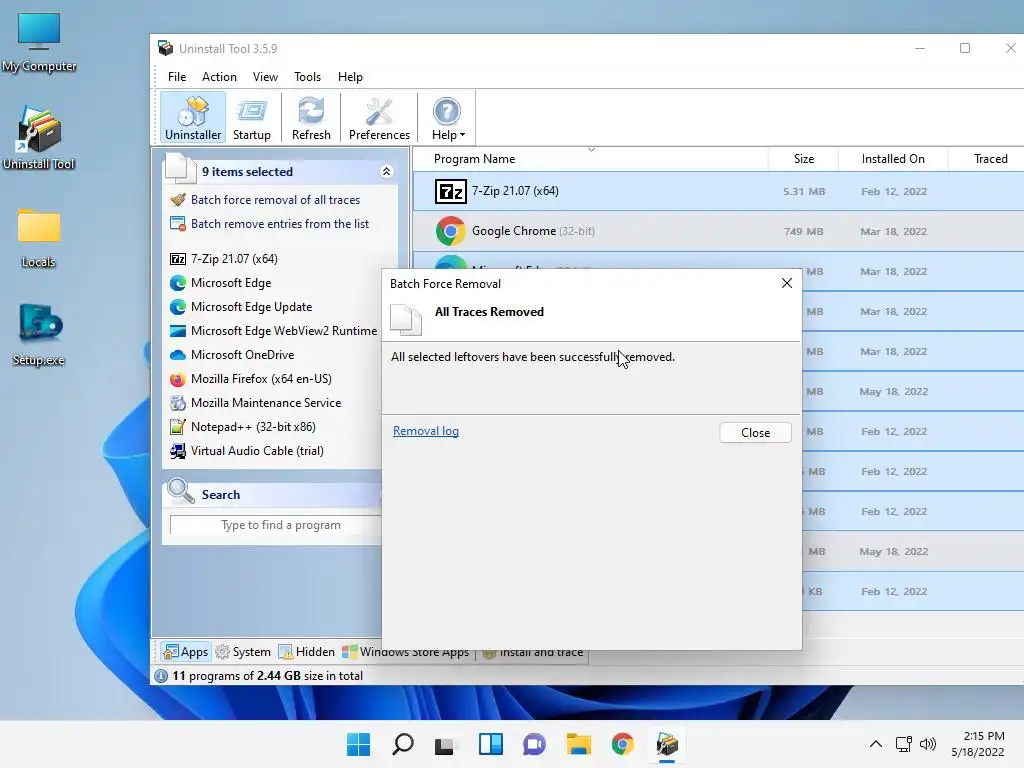Select Mozilla Firefox (x64 en-US) in sidebar

point(261,379)
